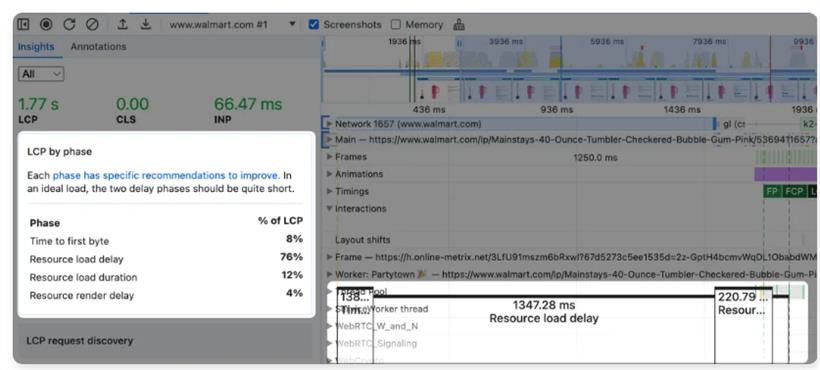Expand the Frames track
Screen dimensions: 820x370
point(329,157)
